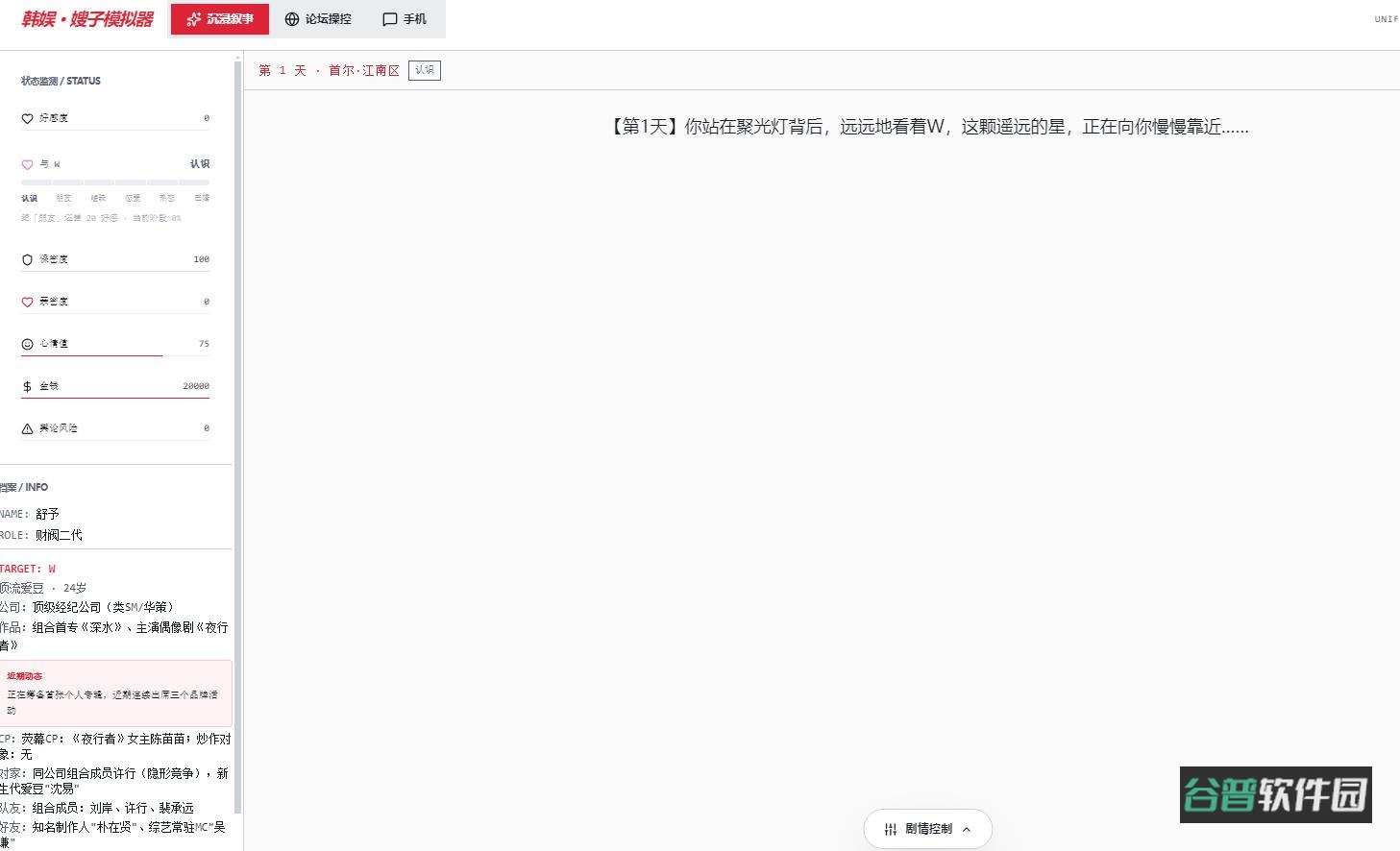The height and width of the screenshot is (851, 1400).
Task: Click the 保密度 value 100
Action: [201, 259]
